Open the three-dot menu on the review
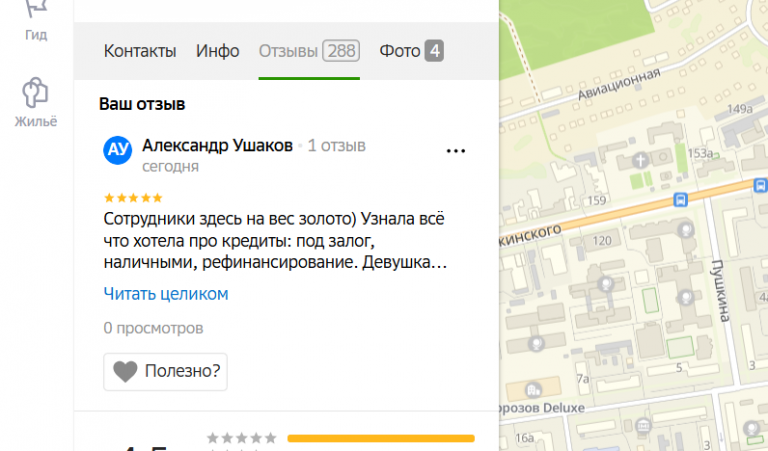Viewport: 768px width, 451px height. tap(456, 151)
